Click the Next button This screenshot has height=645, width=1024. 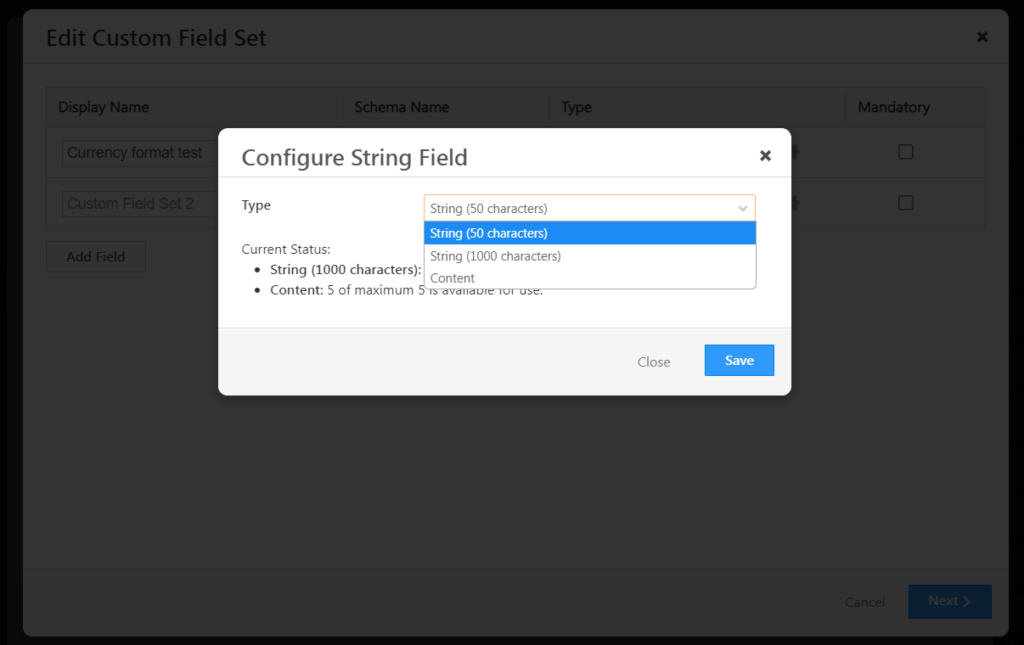[x=950, y=601]
